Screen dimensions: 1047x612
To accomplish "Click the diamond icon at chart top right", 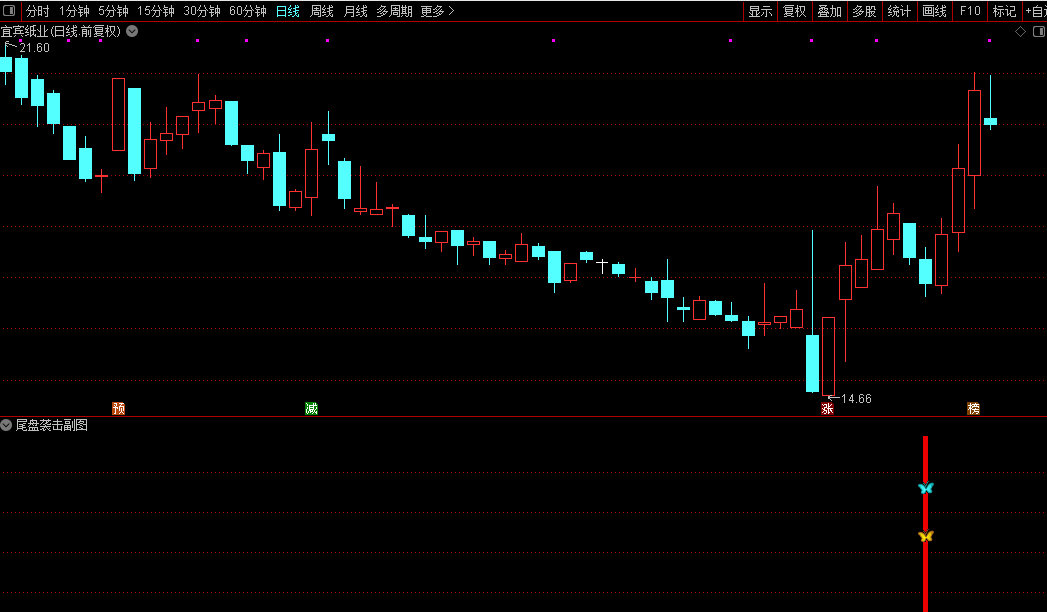I will pos(1020,31).
